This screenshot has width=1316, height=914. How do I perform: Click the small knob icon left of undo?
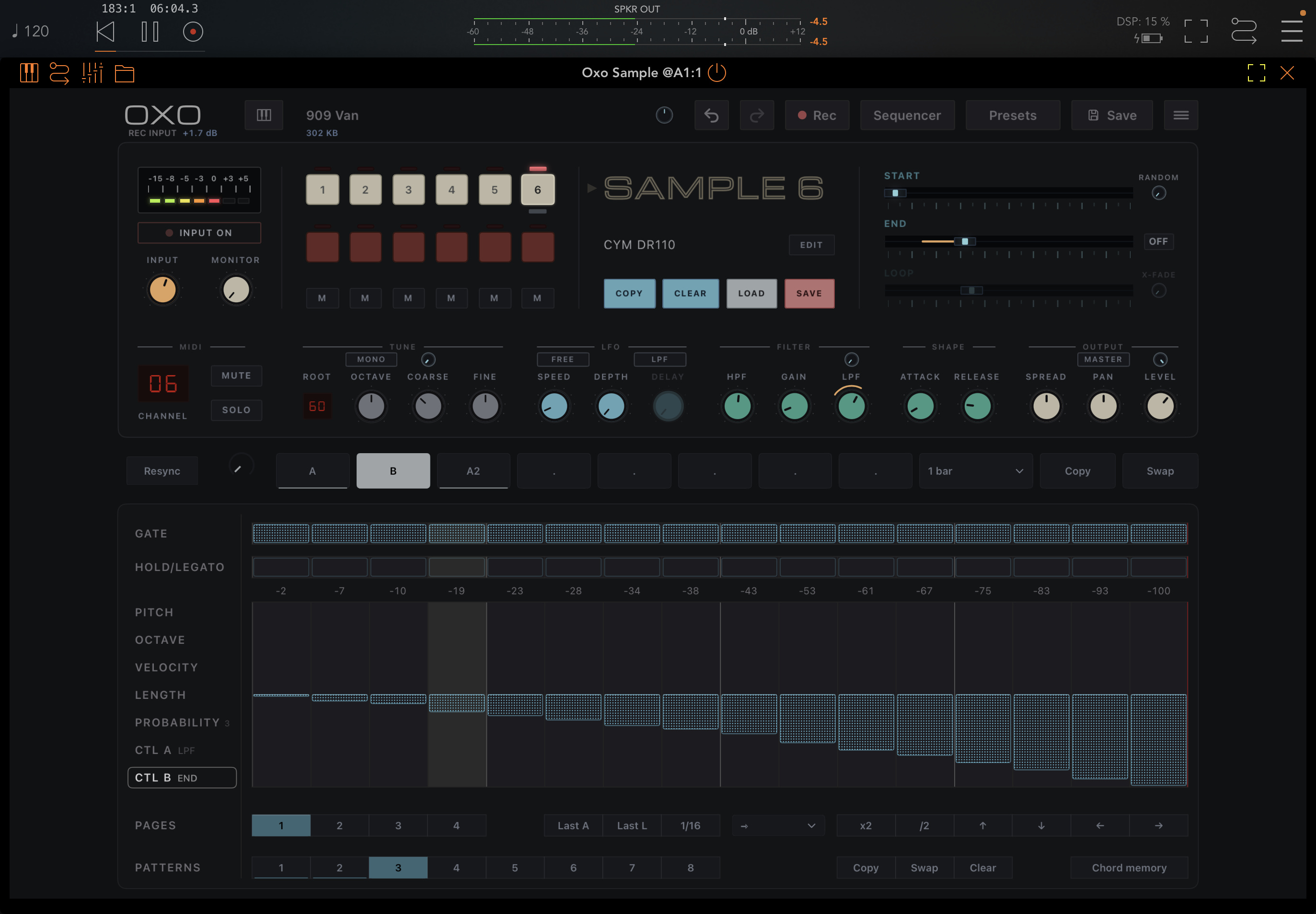pos(664,115)
